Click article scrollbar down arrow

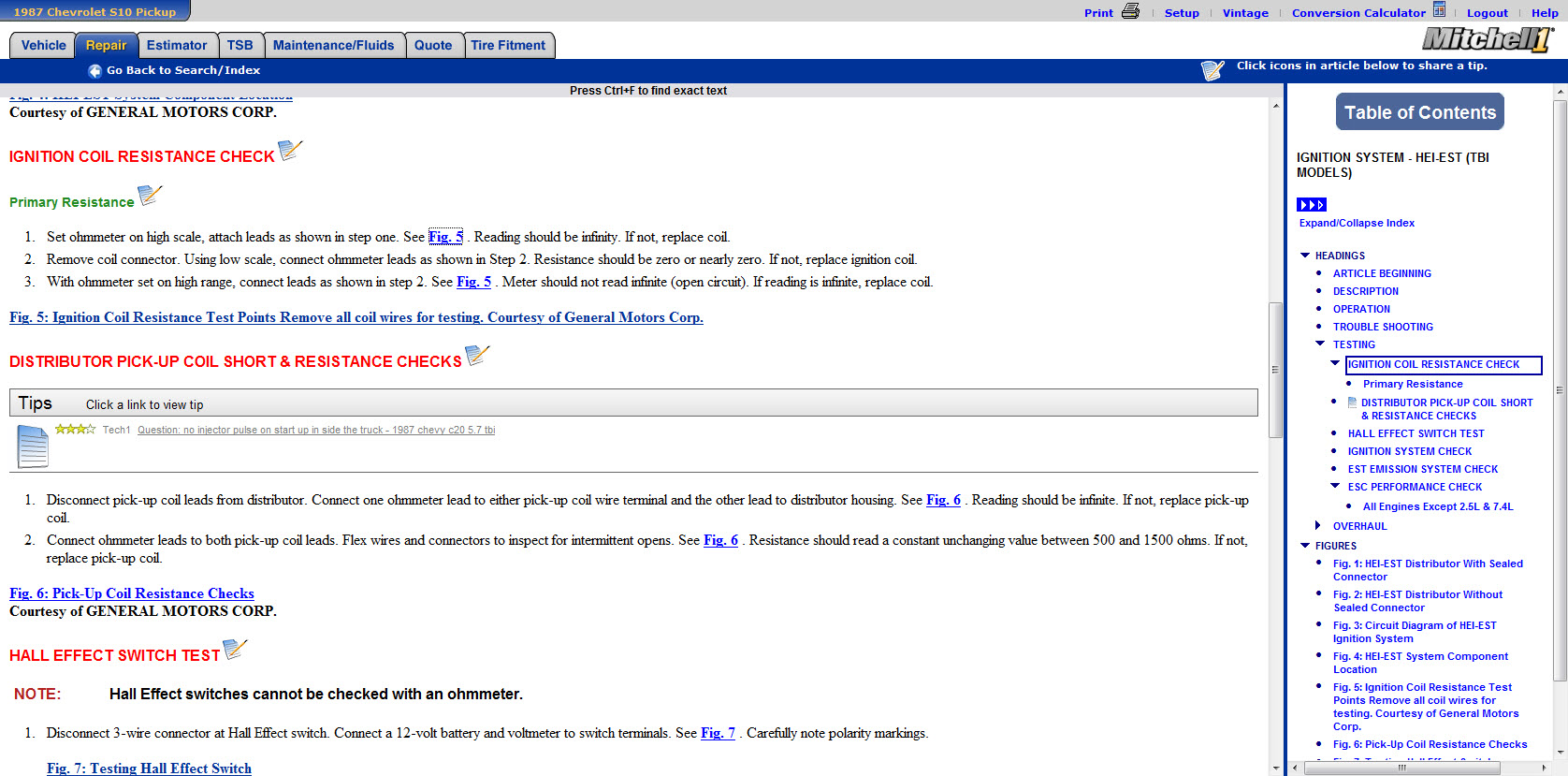1276,769
